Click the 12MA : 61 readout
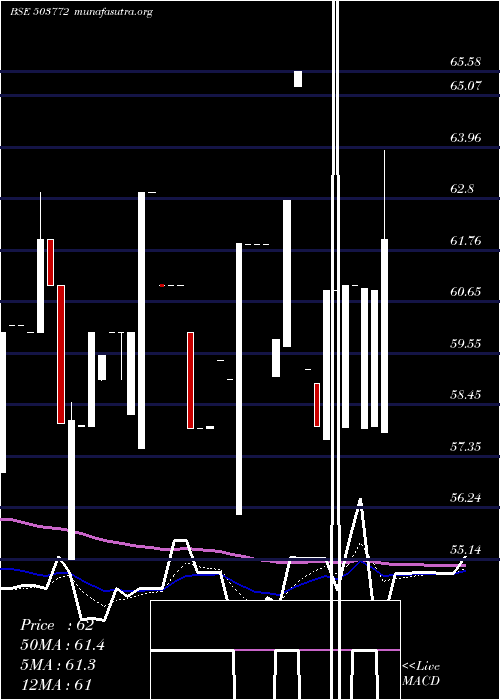This screenshot has width=500, height=700. (55, 684)
